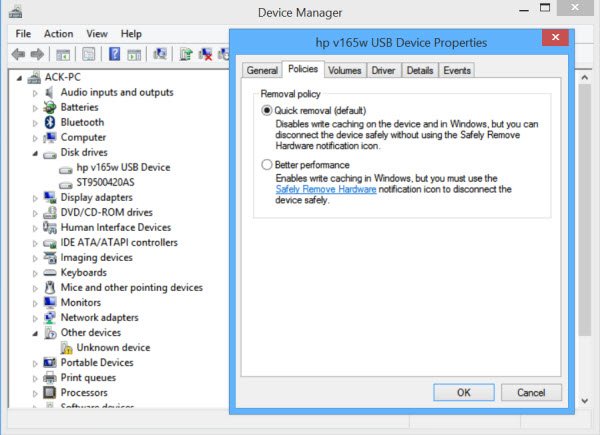Click the Monitors category icon

50,302
